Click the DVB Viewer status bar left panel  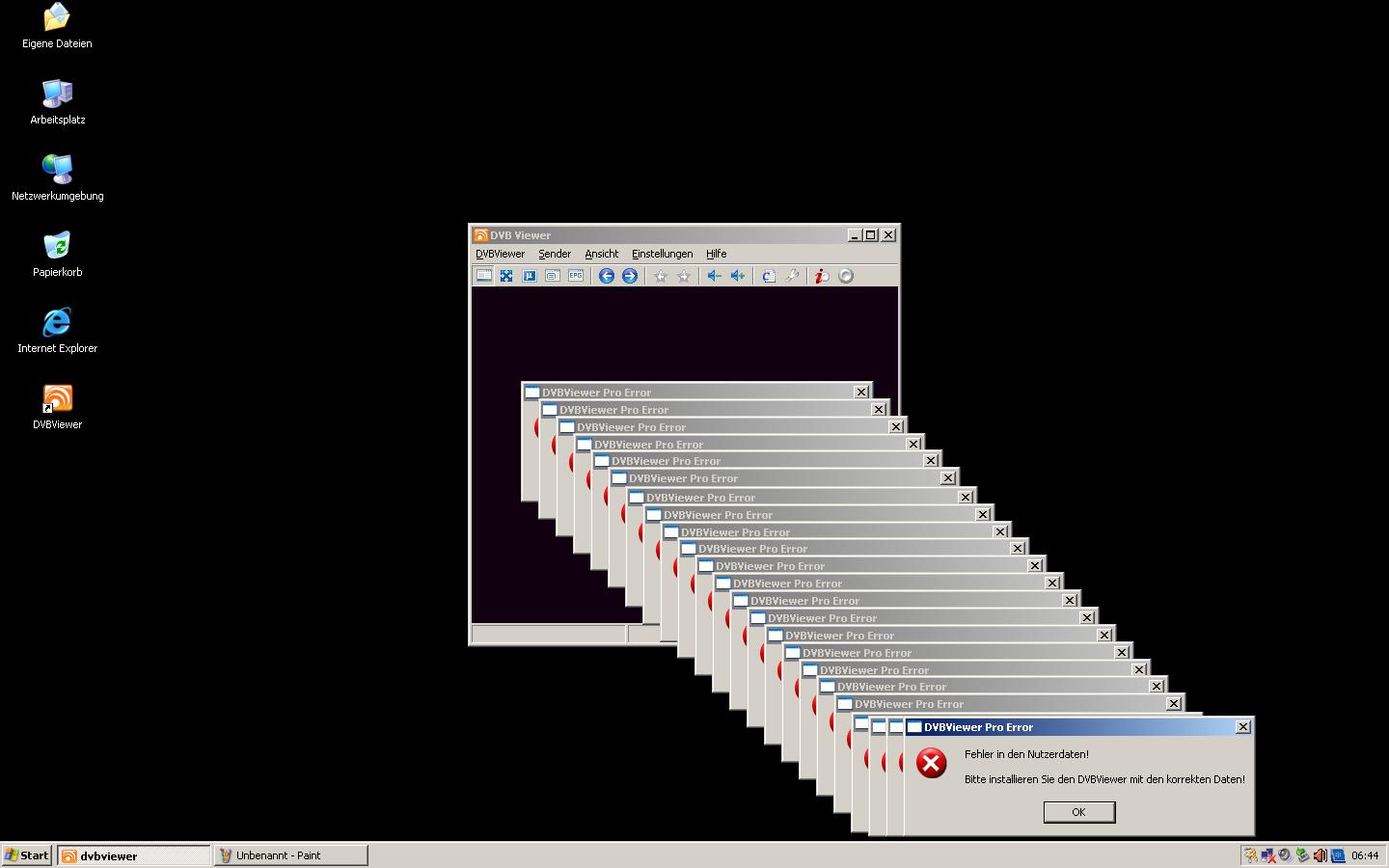click(x=548, y=634)
